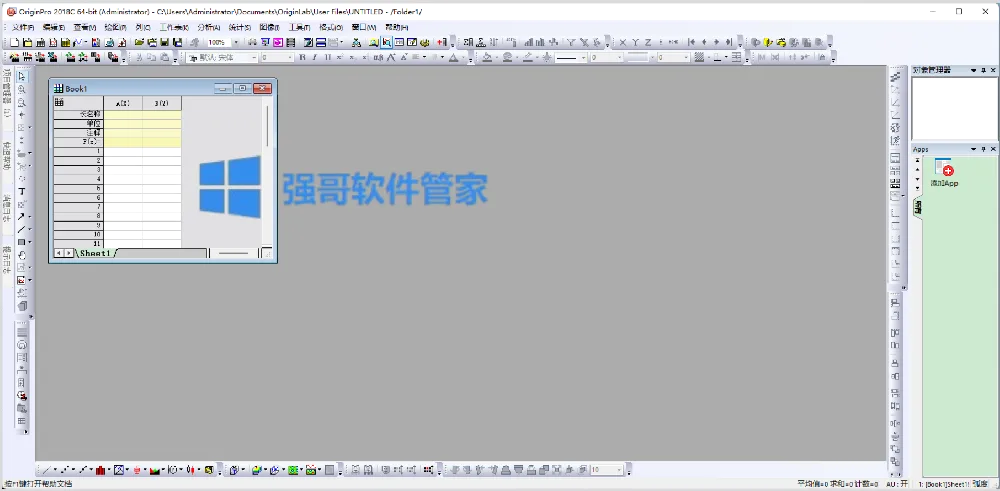
Task: Select the Zoom In tool
Action: coord(22,89)
